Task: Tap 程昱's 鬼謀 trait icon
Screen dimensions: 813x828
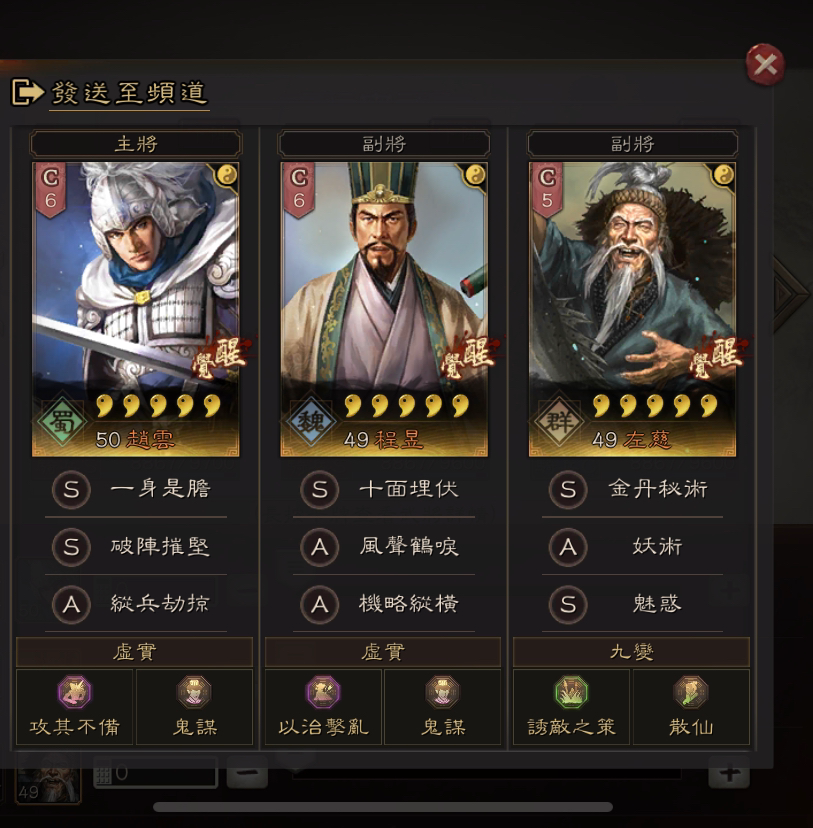Action: click(442, 692)
